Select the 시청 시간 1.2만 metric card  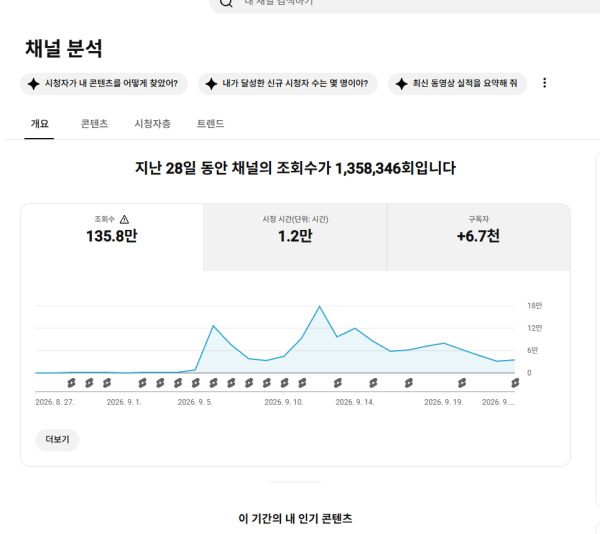point(295,237)
